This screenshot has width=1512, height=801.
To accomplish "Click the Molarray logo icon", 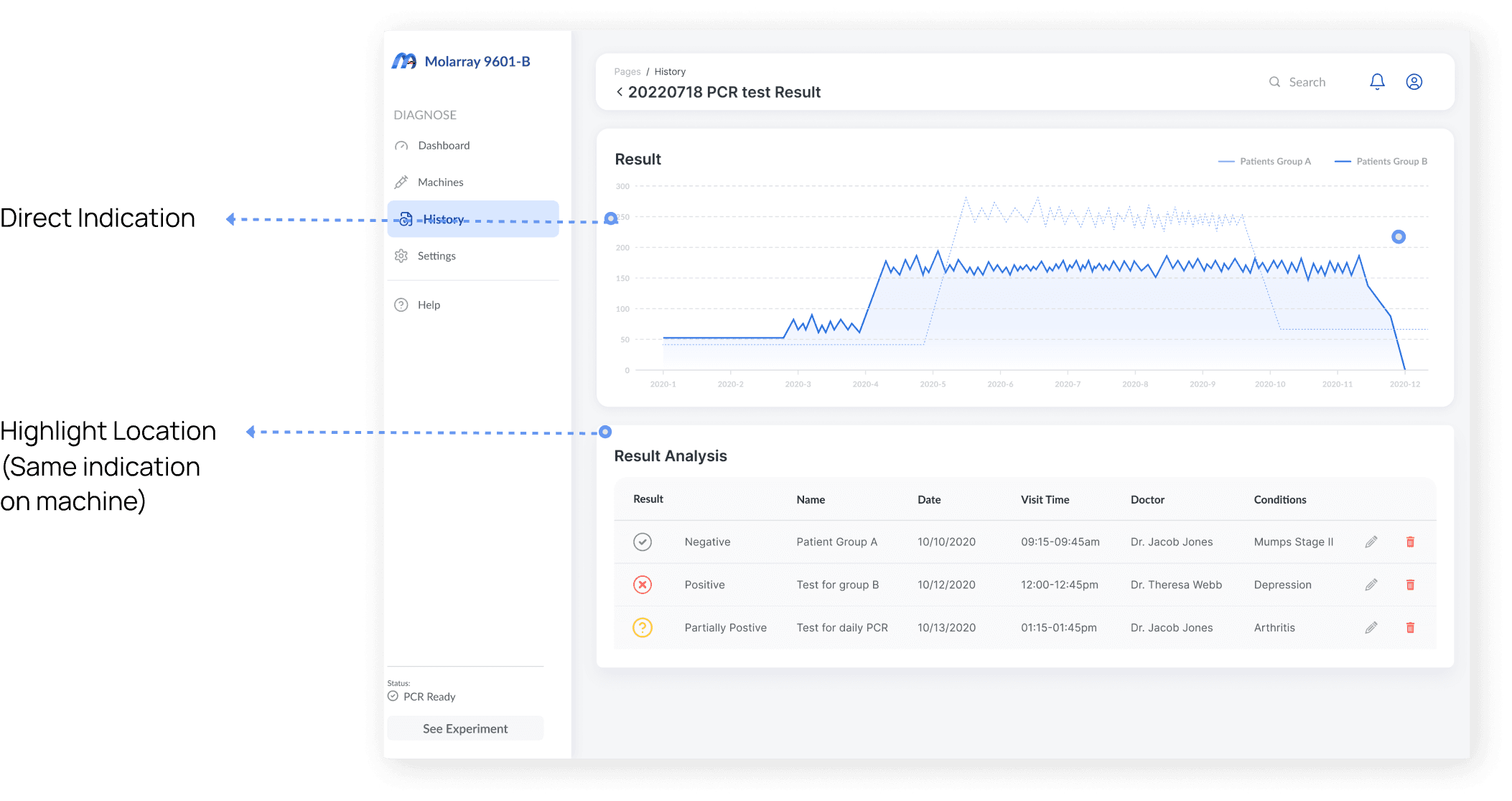I will point(404,62).
